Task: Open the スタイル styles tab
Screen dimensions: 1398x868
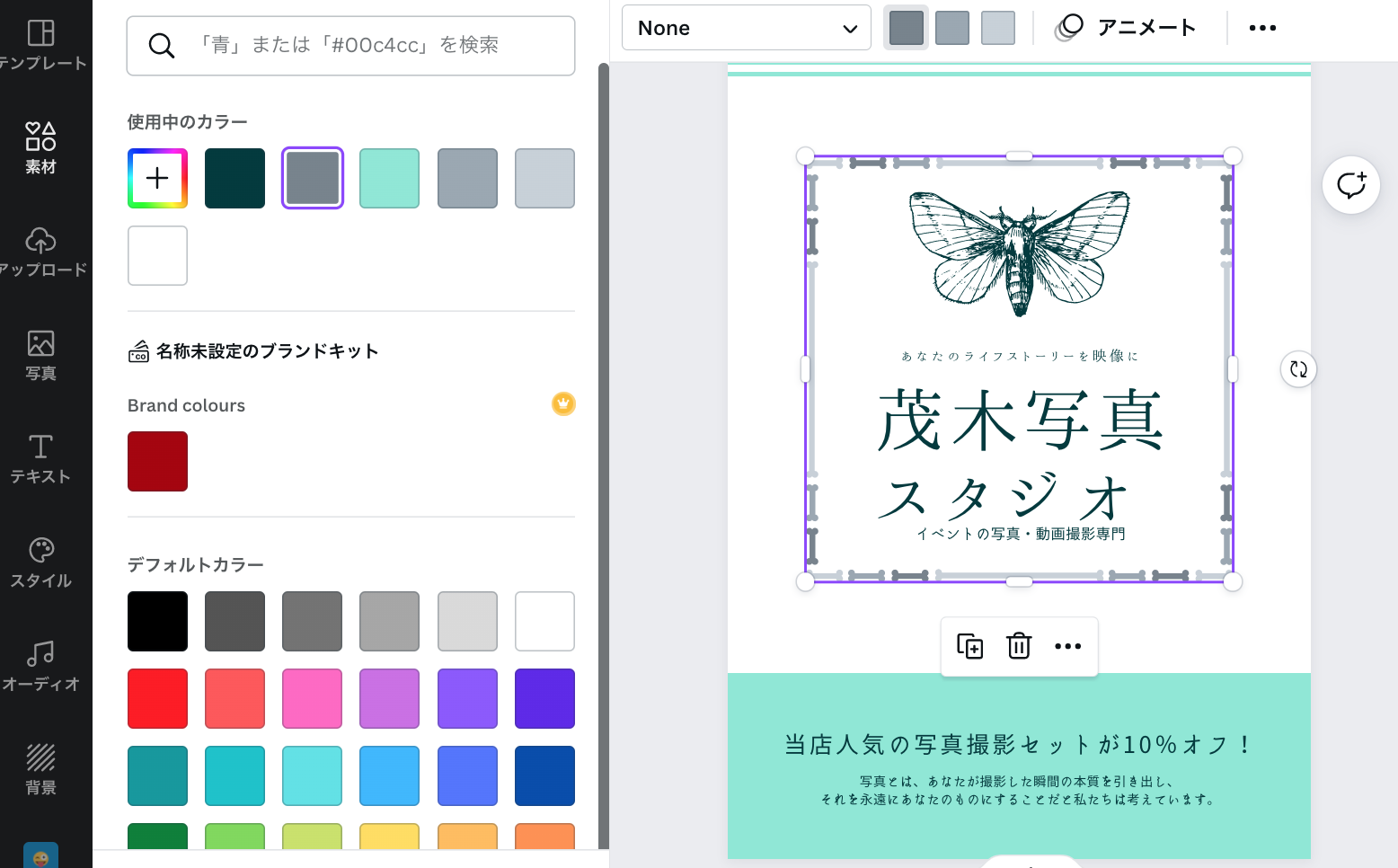Action: (x=41, y=562)
